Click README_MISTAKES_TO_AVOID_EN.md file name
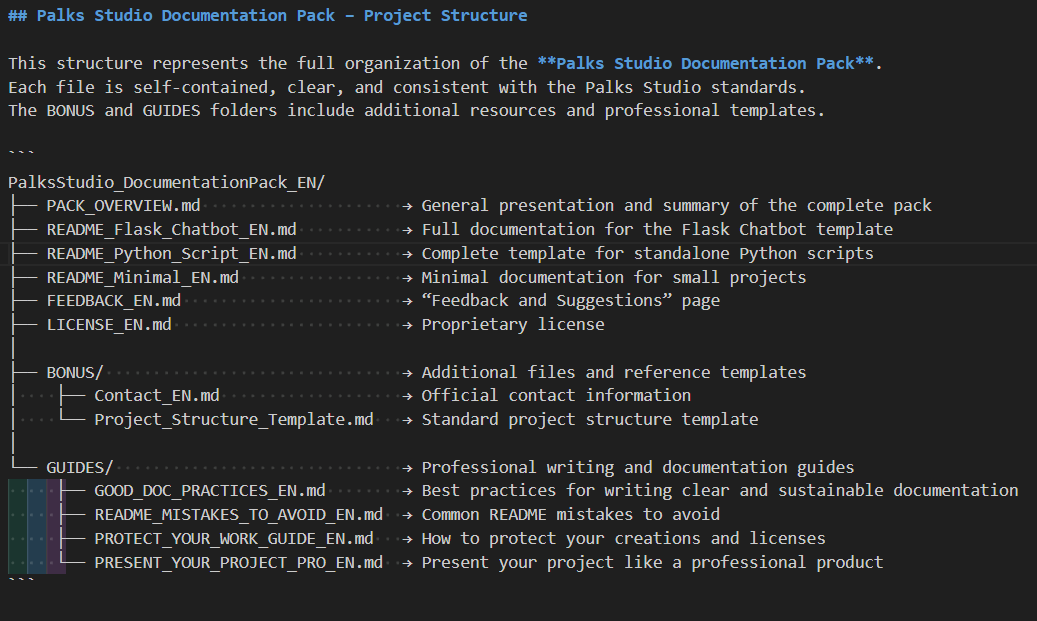 coord(239,515)
